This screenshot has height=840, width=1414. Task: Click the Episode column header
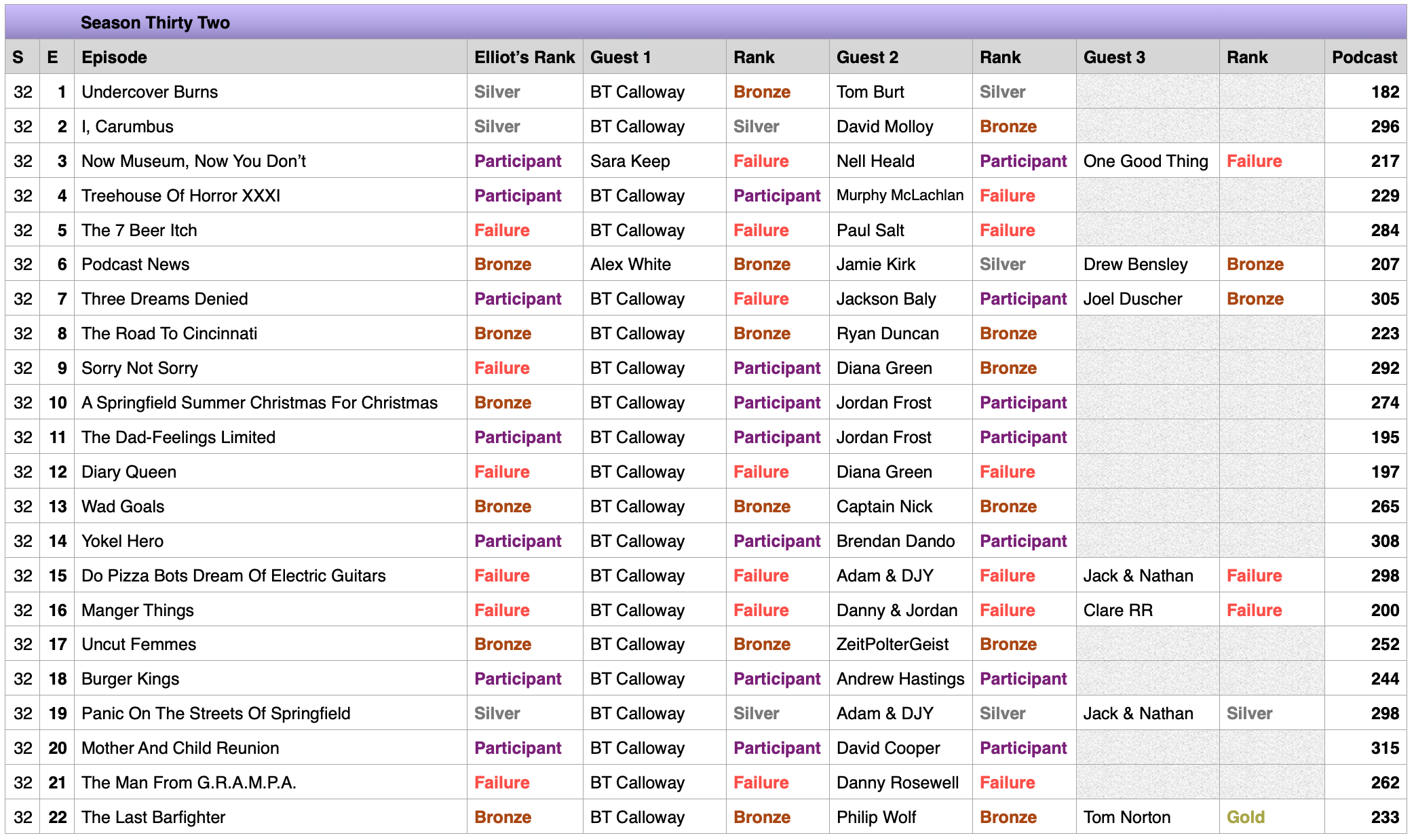pyautogui.click(x=270, y=57)
